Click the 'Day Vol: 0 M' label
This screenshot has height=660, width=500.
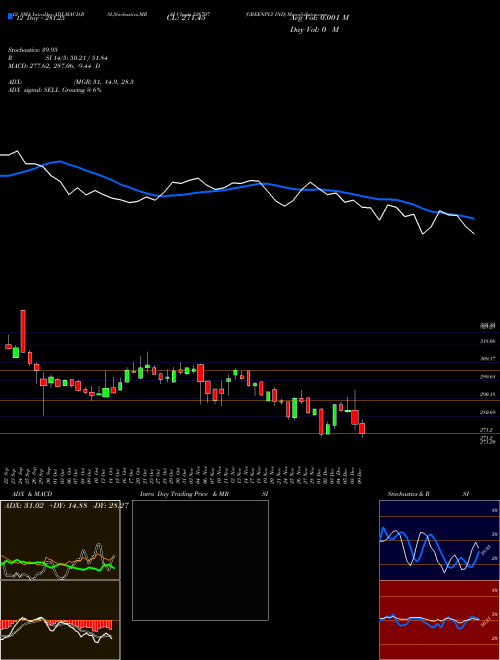314,30
